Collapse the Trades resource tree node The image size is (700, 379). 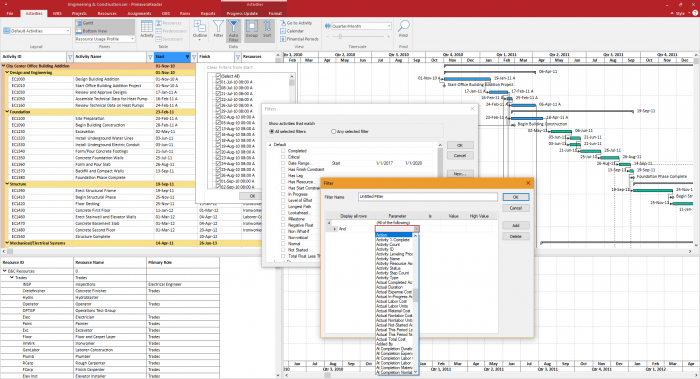12,278
